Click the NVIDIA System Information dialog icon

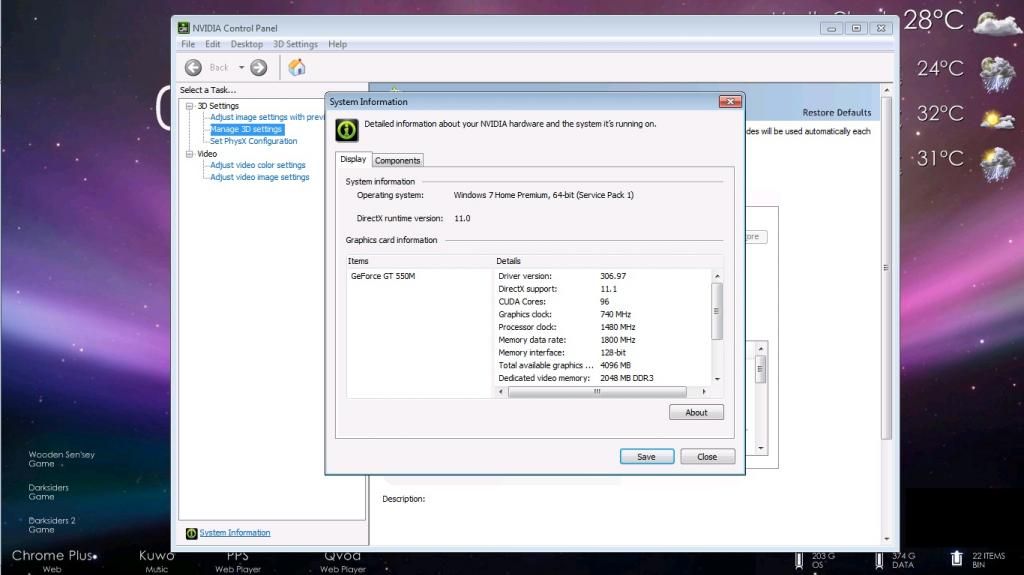click(346, 129)
